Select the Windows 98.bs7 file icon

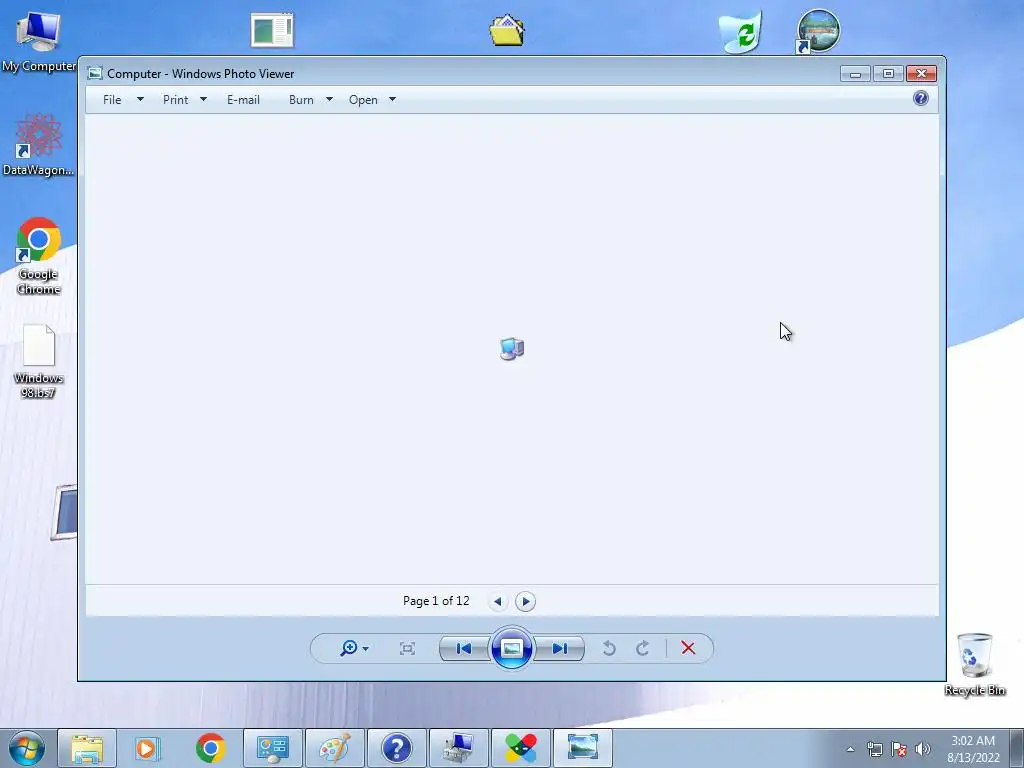pos(38,361)
